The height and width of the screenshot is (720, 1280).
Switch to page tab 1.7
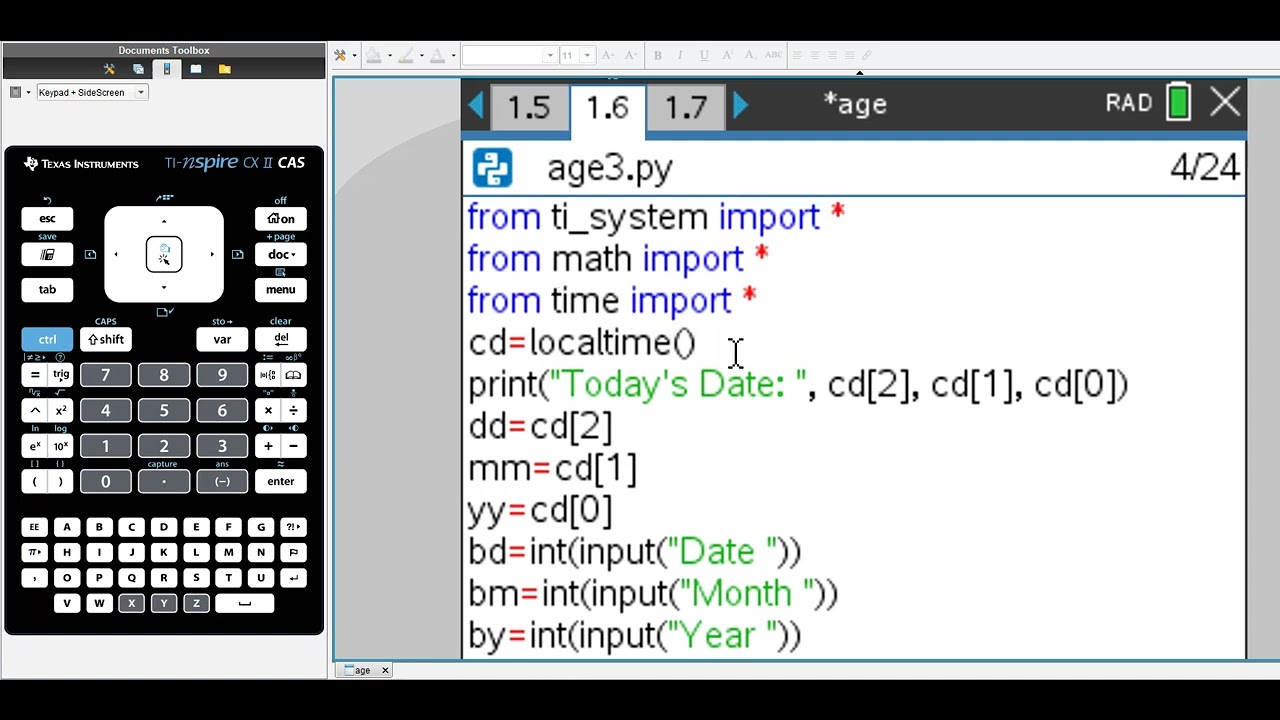pos(686,107)
